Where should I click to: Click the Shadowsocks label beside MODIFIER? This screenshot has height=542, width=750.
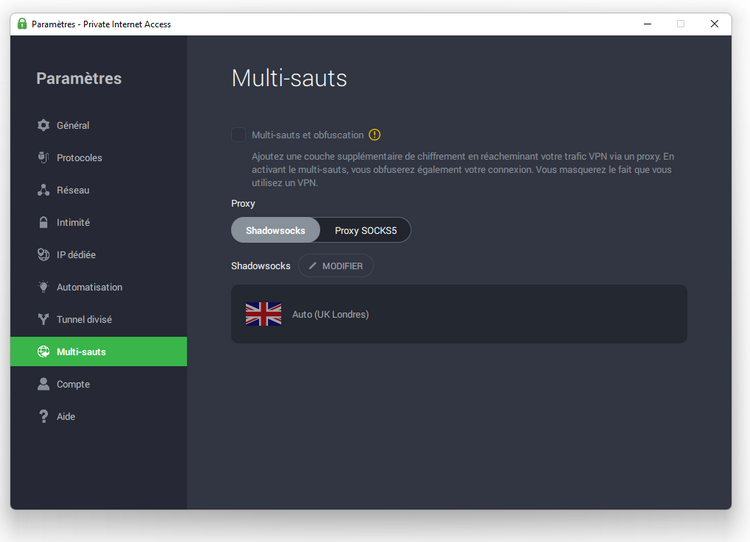pos(261,266)
